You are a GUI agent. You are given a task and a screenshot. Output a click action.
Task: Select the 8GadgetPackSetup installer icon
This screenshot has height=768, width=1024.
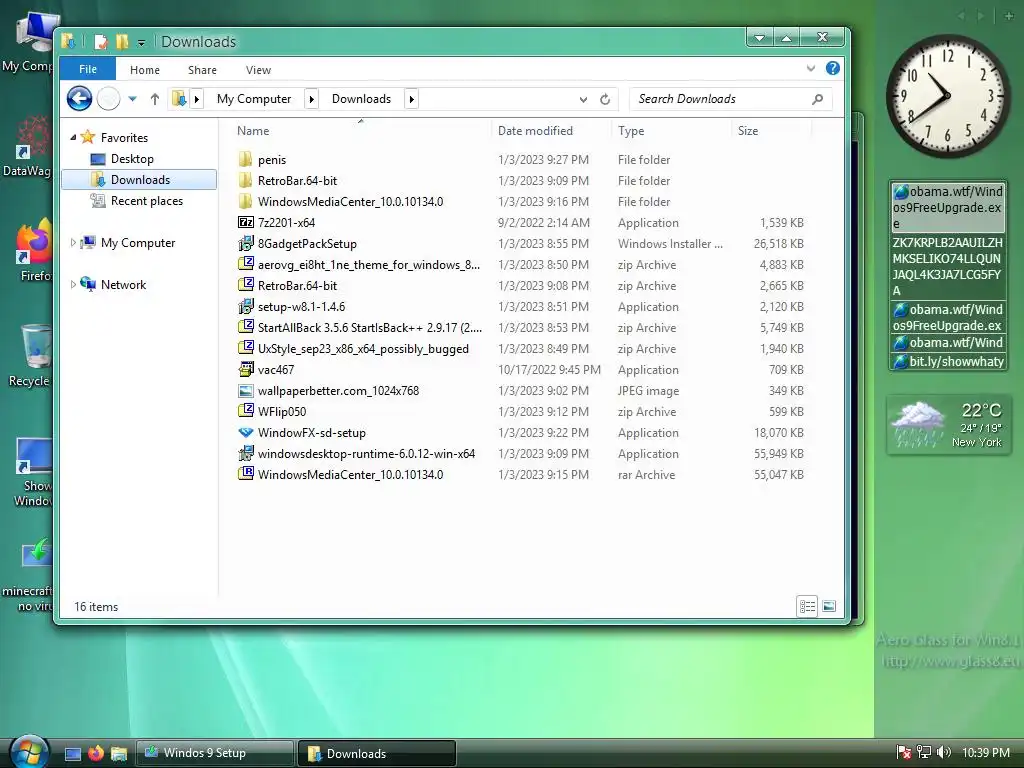(x=246, y=244)
